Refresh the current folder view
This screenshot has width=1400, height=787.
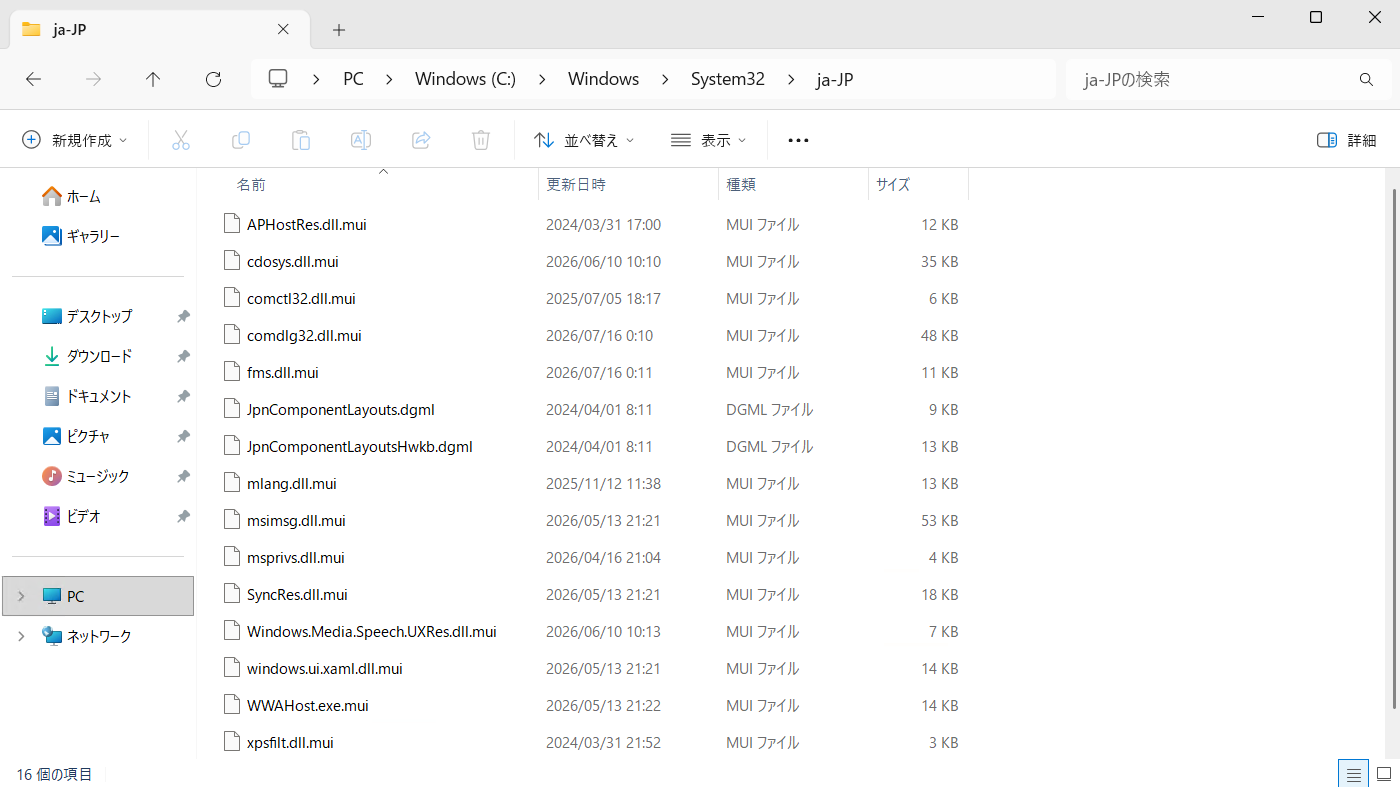click(213, 79)
